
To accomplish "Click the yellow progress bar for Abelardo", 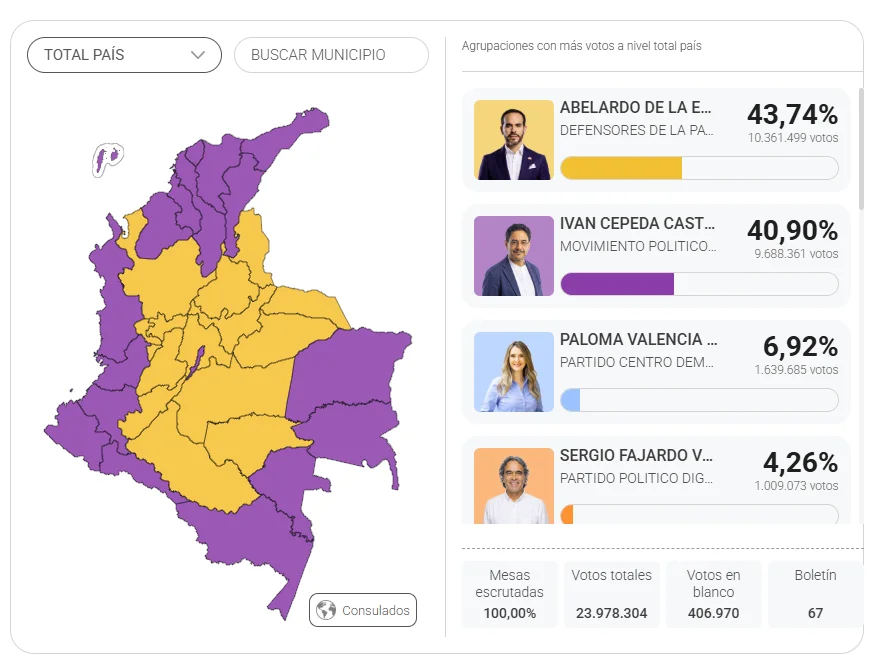I will (x=621, y=168).
